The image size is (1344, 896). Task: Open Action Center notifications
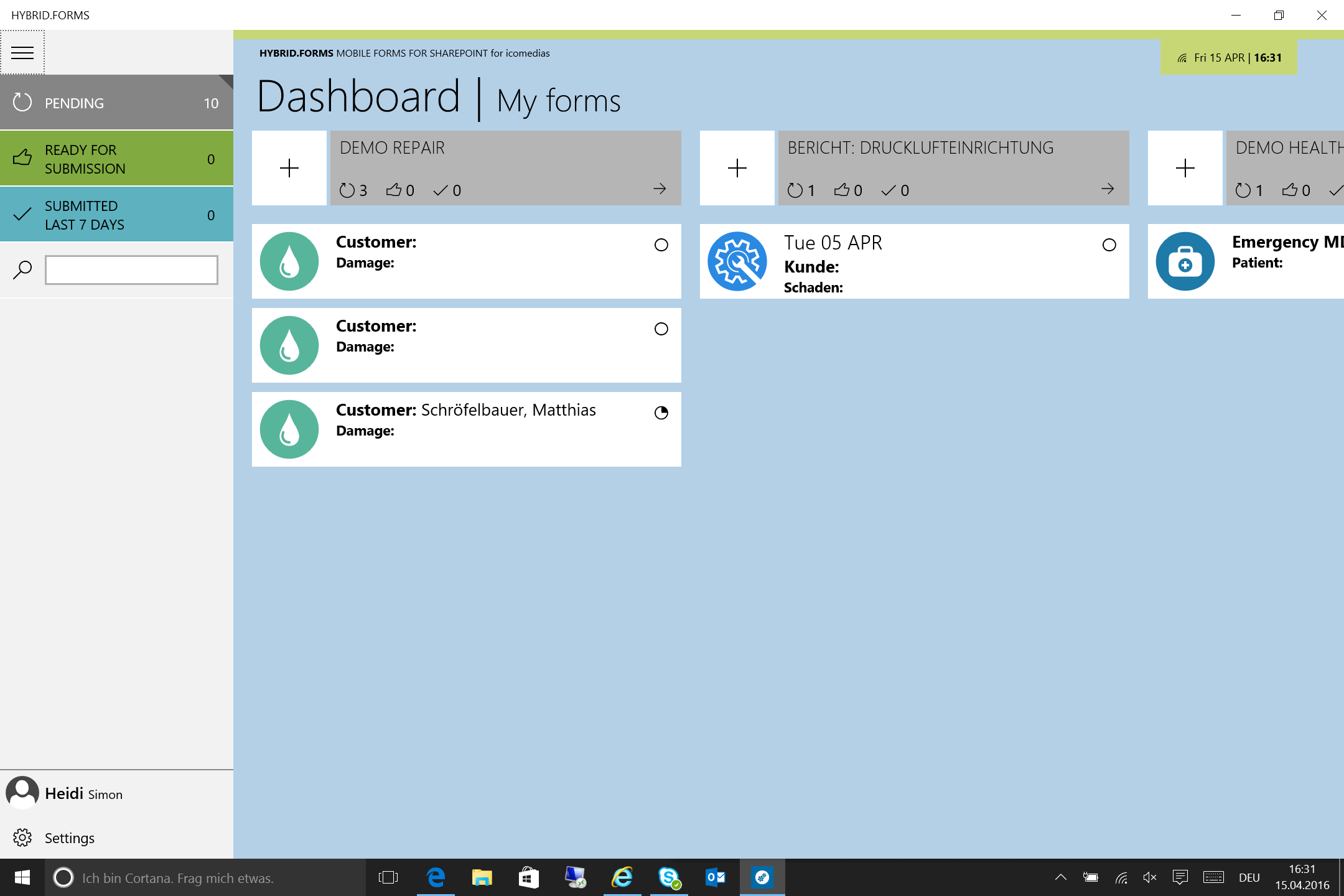[1180, 877]
